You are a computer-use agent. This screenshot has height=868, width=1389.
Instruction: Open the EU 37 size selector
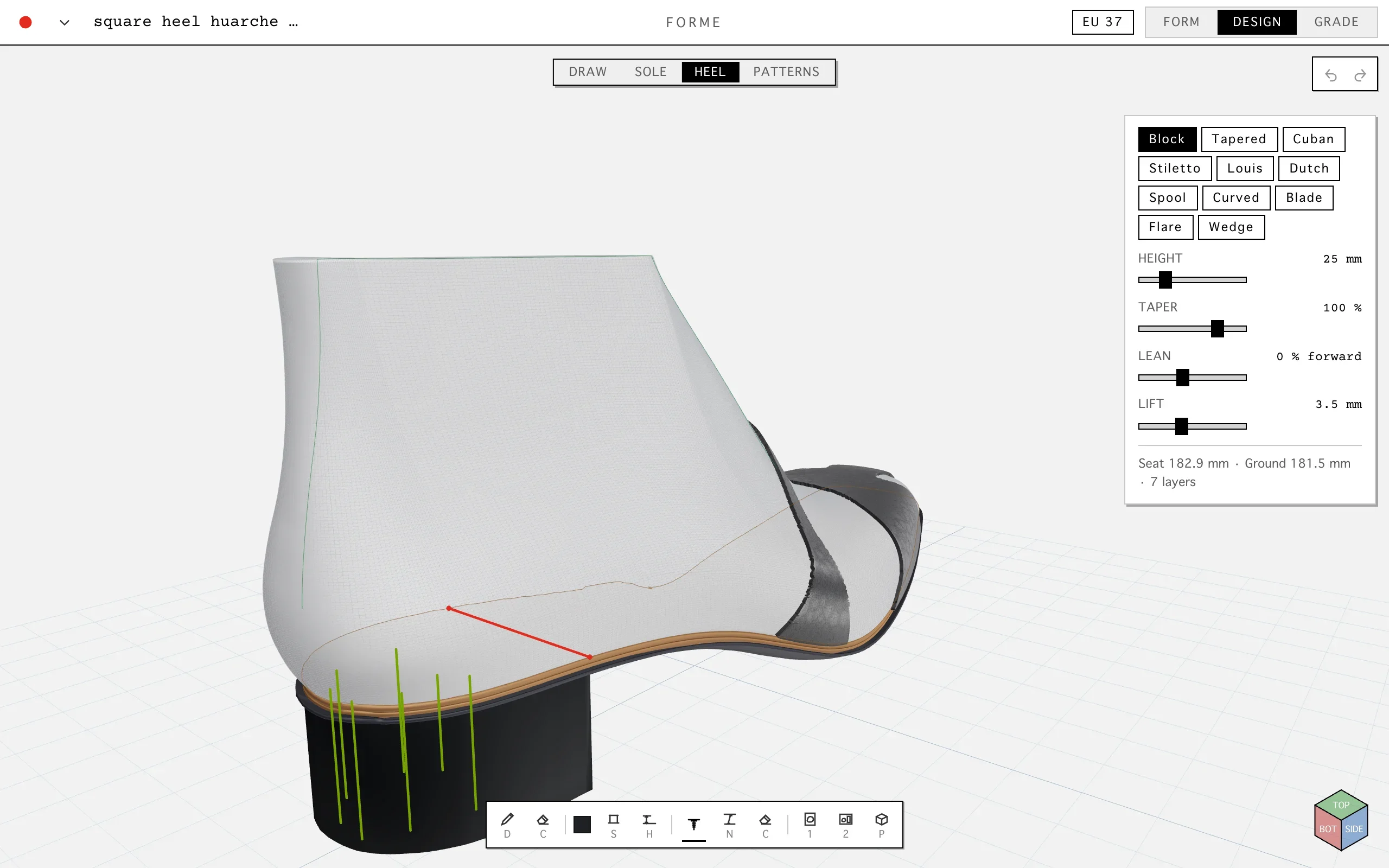pyautogui.click(x=1102, y=22)
